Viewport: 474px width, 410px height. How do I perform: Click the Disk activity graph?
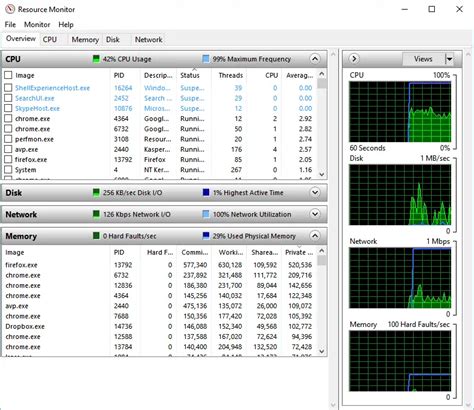pos(400,195)
